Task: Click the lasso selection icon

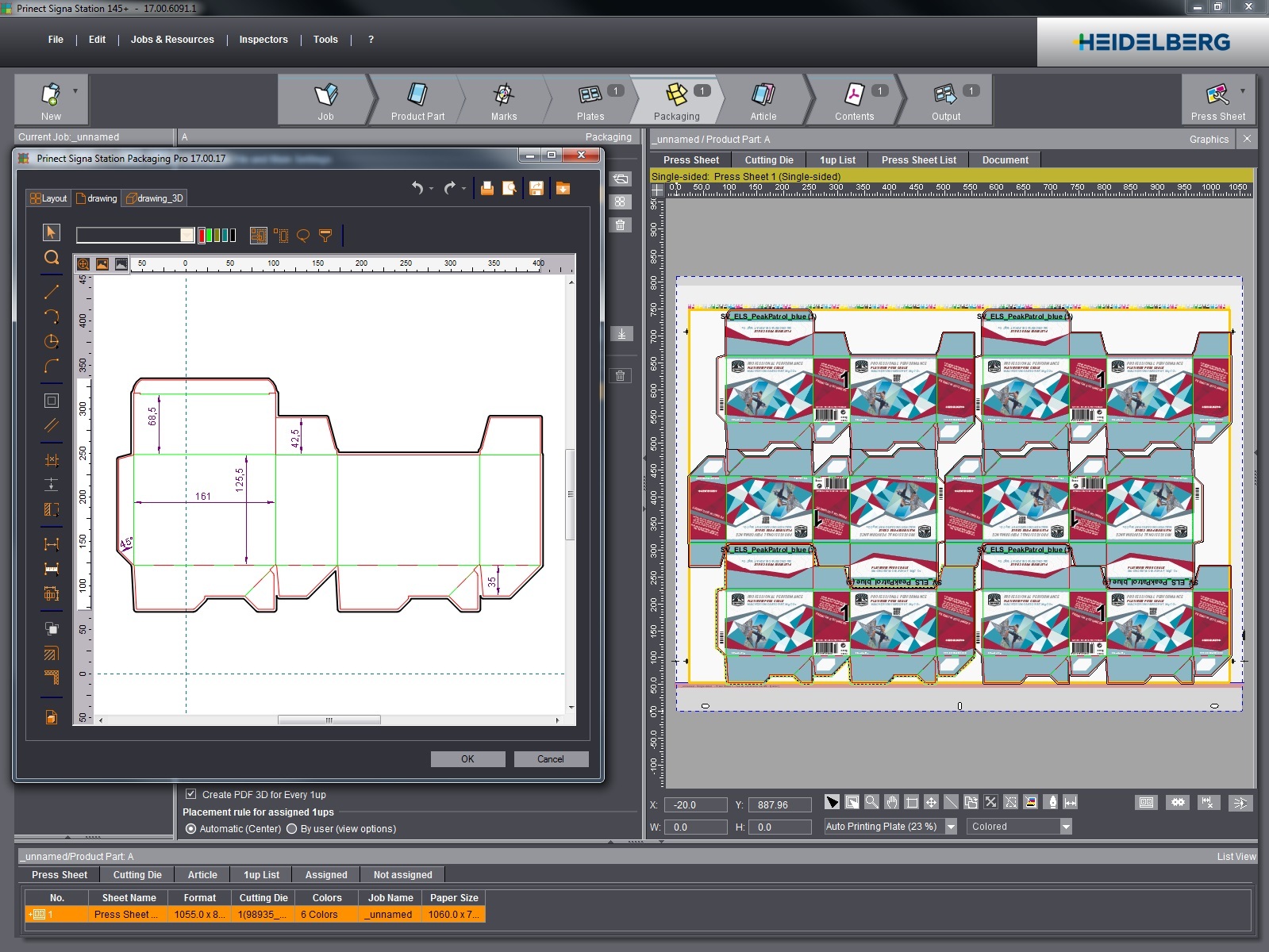Action: 302,236
